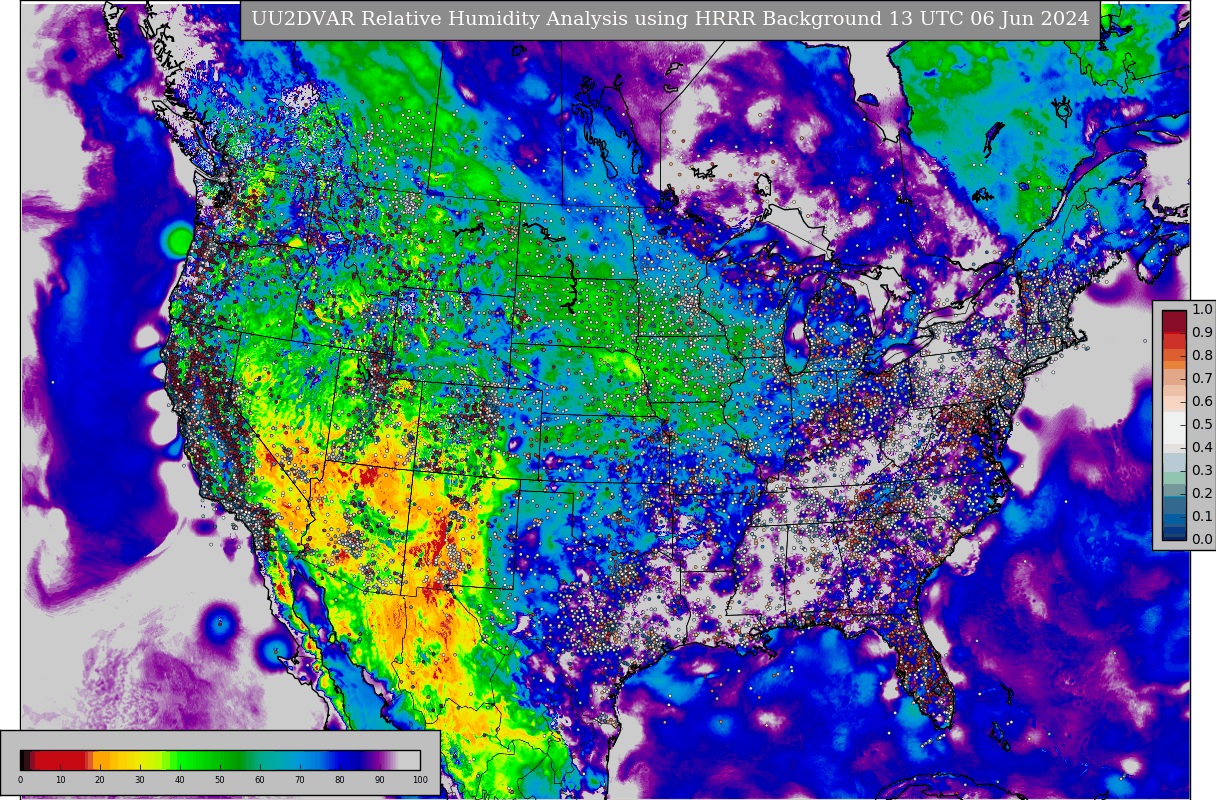Image resolution: width=1216 pixels, height=800 pixels.
Task: Click the "10" tick on the humidity colorbar
Action: tap(60, 780)
